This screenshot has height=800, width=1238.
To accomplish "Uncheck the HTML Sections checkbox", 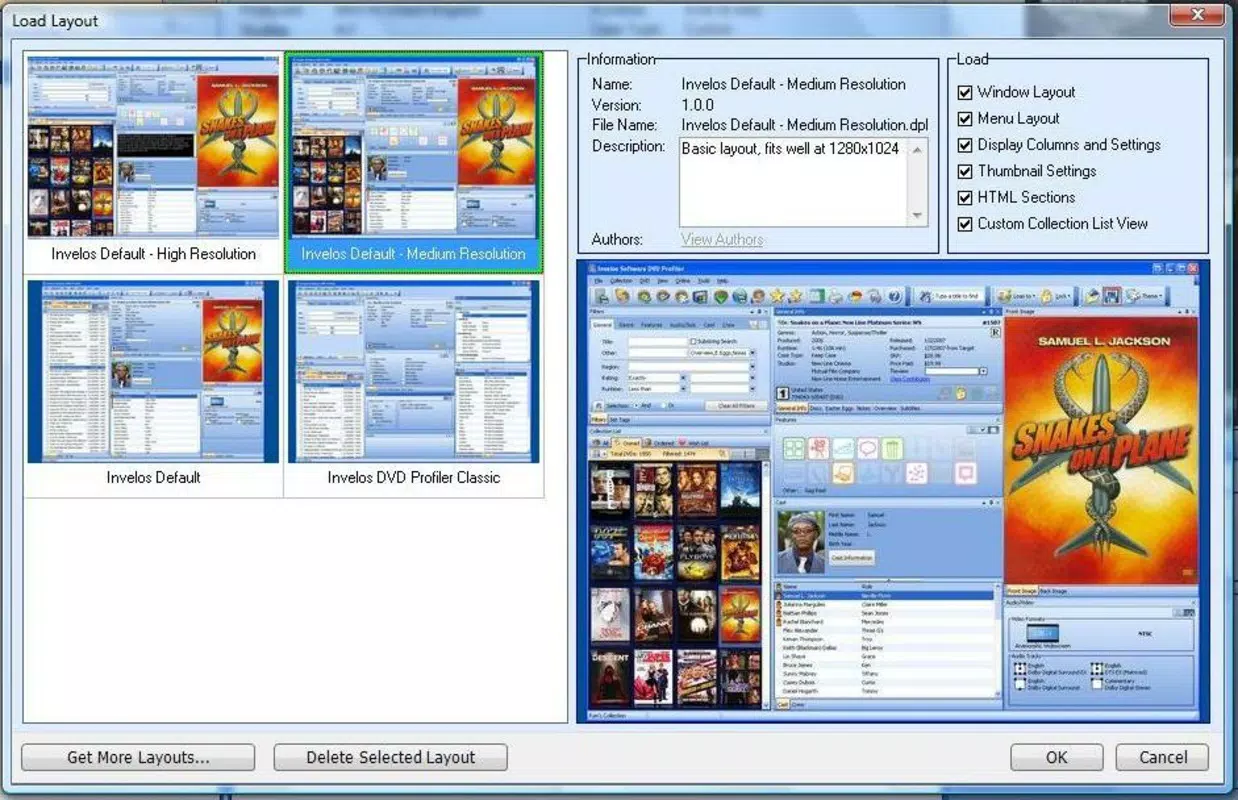I will [x=965, y=197].
